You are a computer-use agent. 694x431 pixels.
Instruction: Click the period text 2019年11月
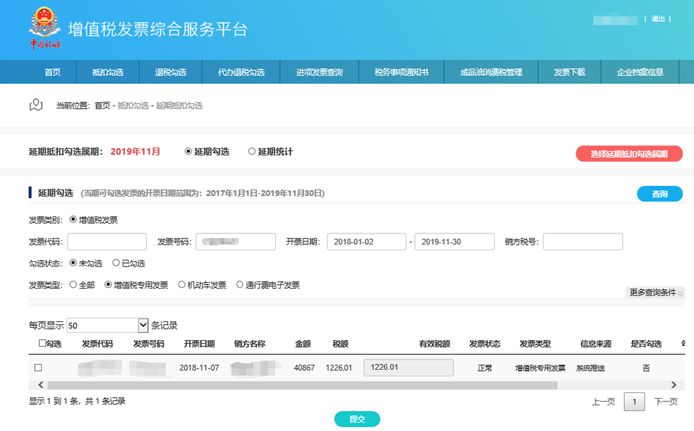tap(135, 152)
